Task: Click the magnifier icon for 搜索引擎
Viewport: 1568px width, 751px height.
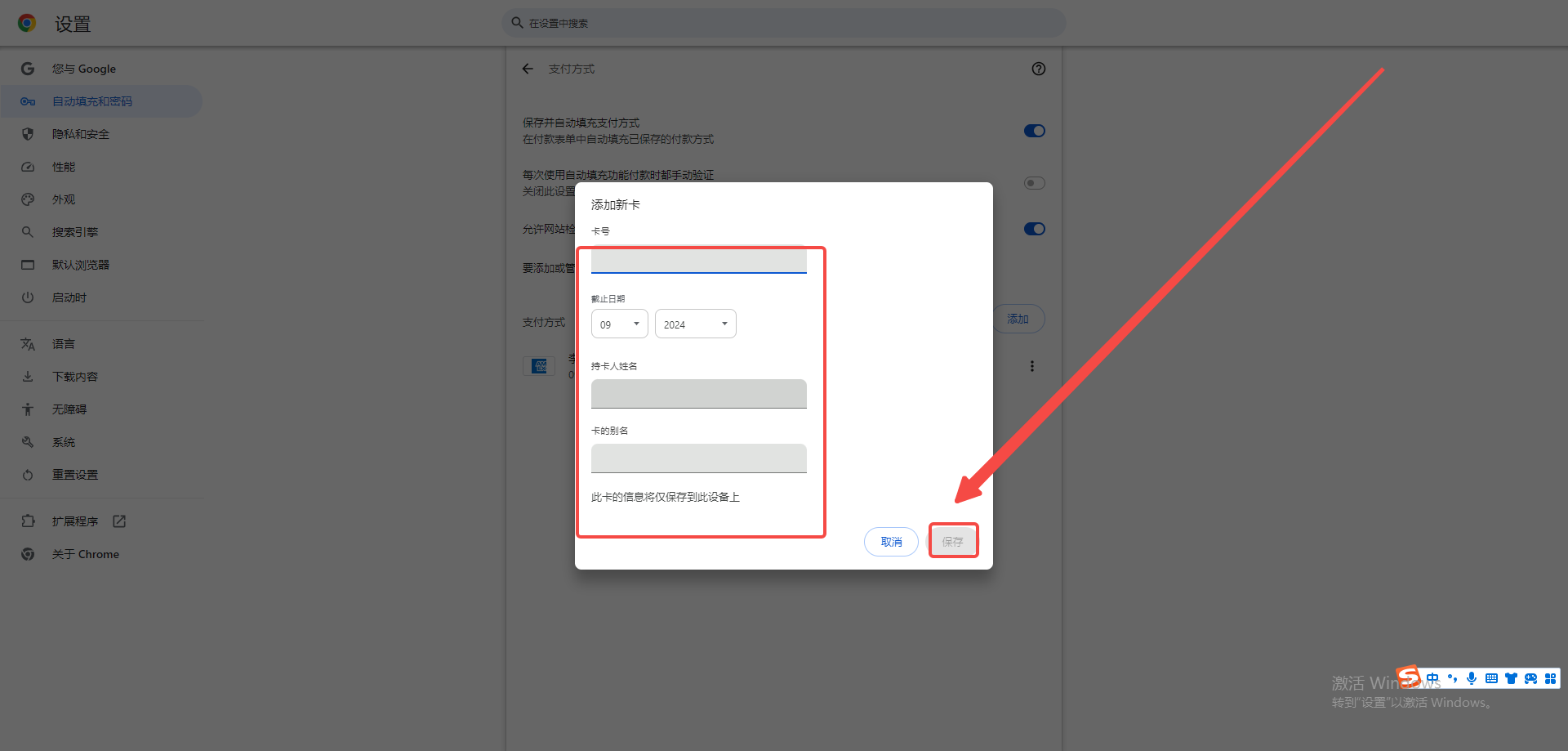Action: pos(28,232)
